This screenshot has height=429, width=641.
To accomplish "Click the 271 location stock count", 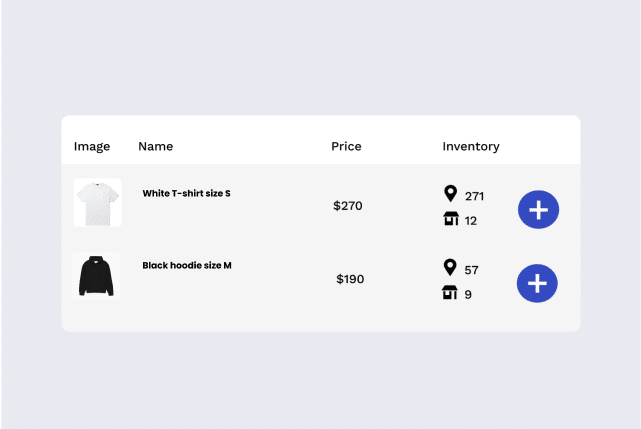I will (x=474, y=196).
